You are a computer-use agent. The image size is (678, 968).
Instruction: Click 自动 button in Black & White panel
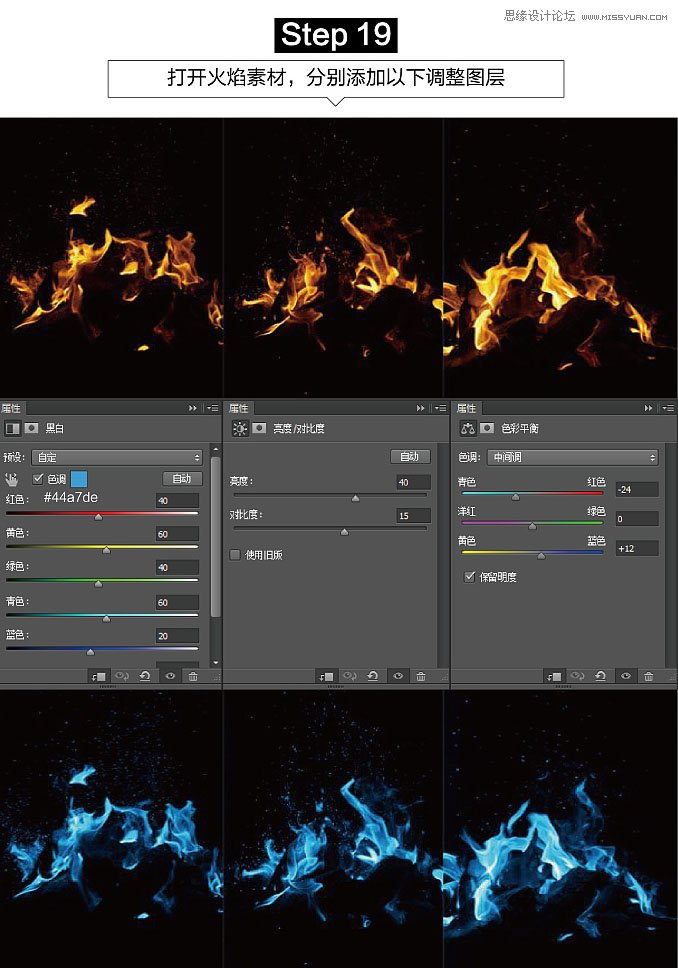[182, 479]
